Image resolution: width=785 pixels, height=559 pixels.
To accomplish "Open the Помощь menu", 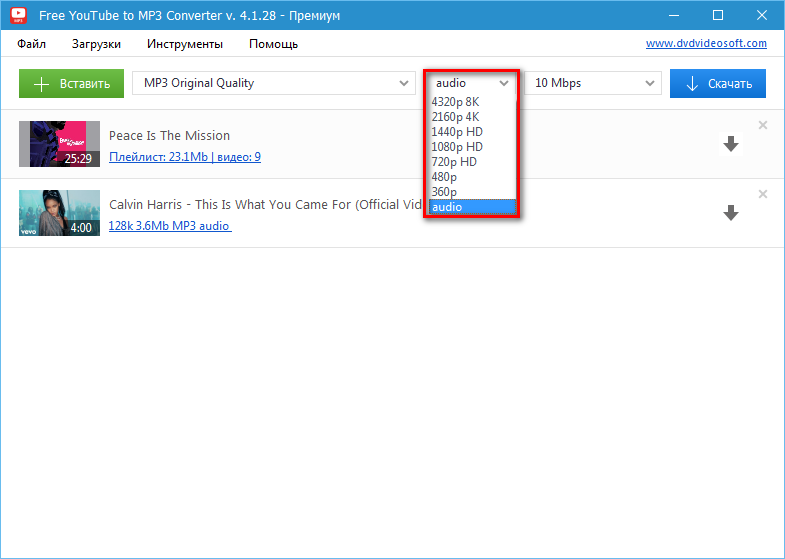I will (273, 44).
